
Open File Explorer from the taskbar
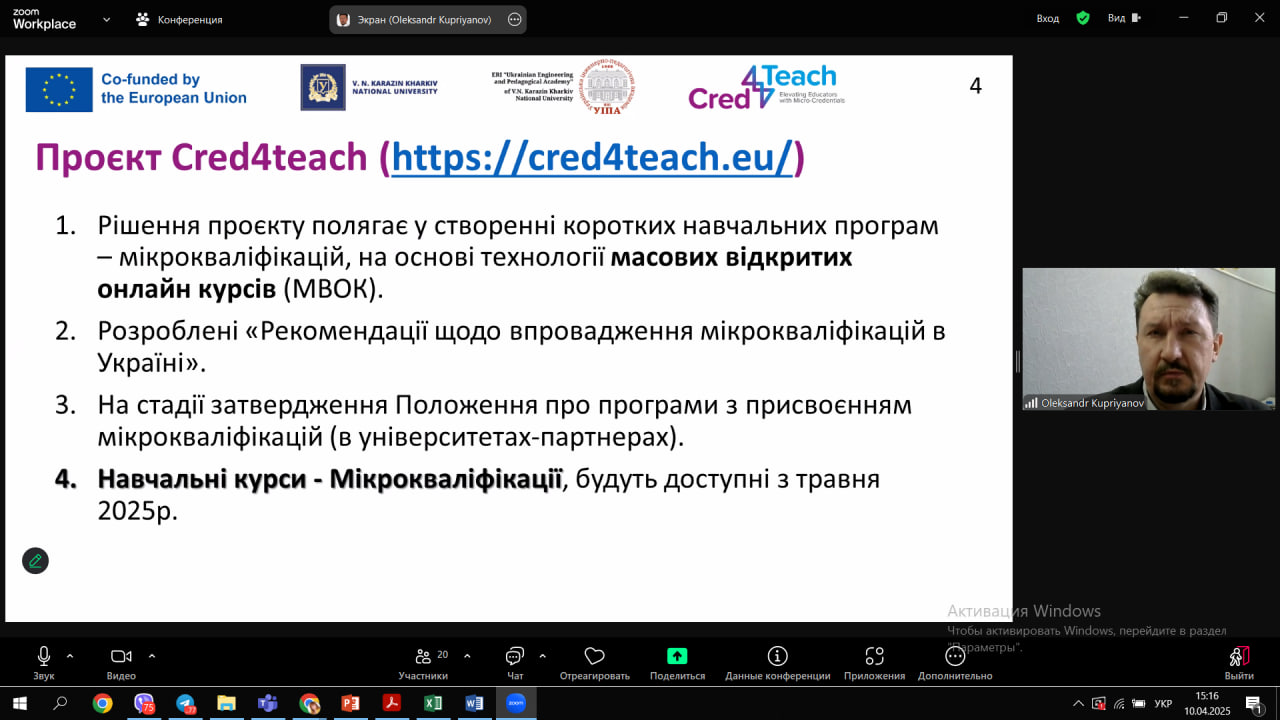pyautogui.click(x=226, y=703)
